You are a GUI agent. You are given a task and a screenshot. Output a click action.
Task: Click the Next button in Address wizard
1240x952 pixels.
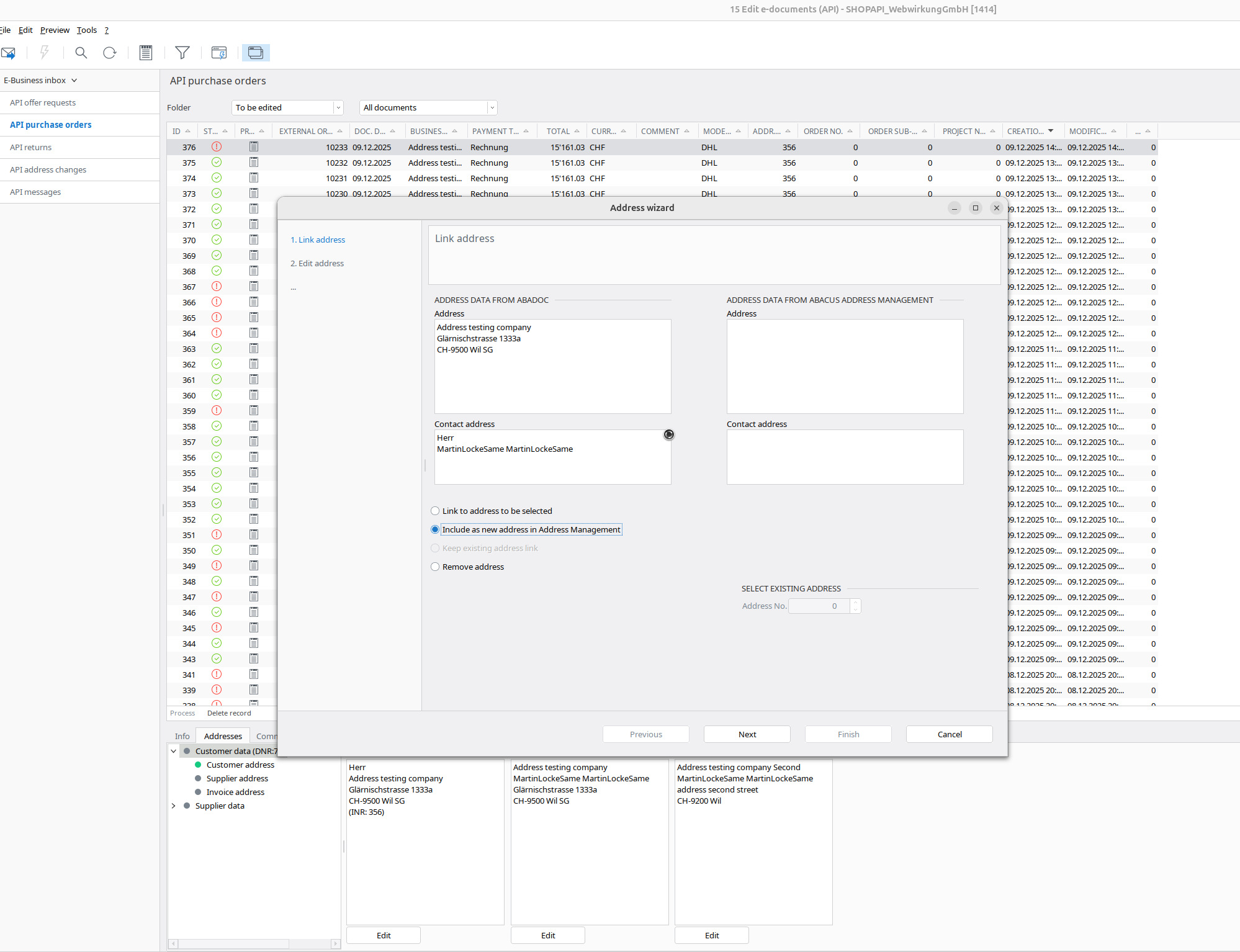(x=747, y=734)
